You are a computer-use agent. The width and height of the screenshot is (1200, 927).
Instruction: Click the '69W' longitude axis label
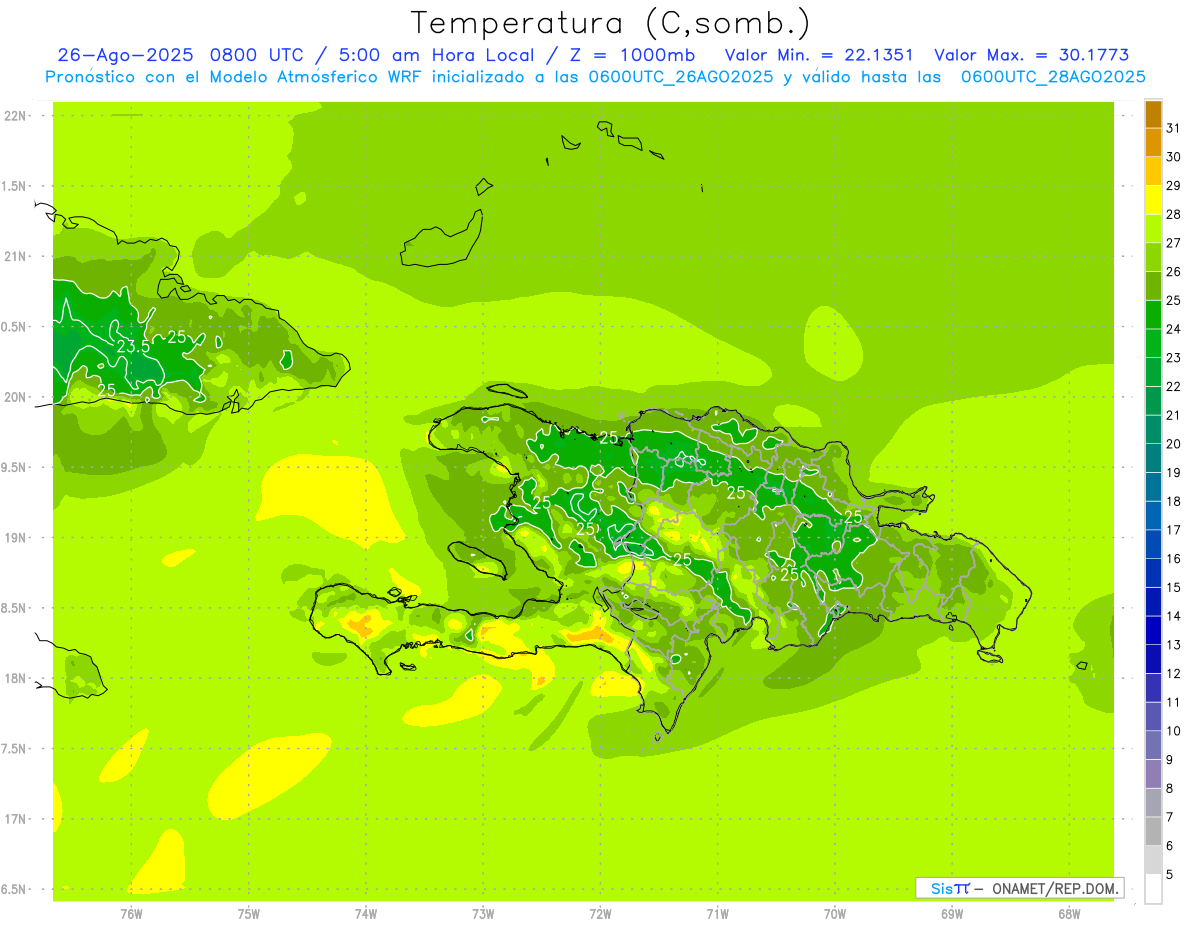pos(952,914)
